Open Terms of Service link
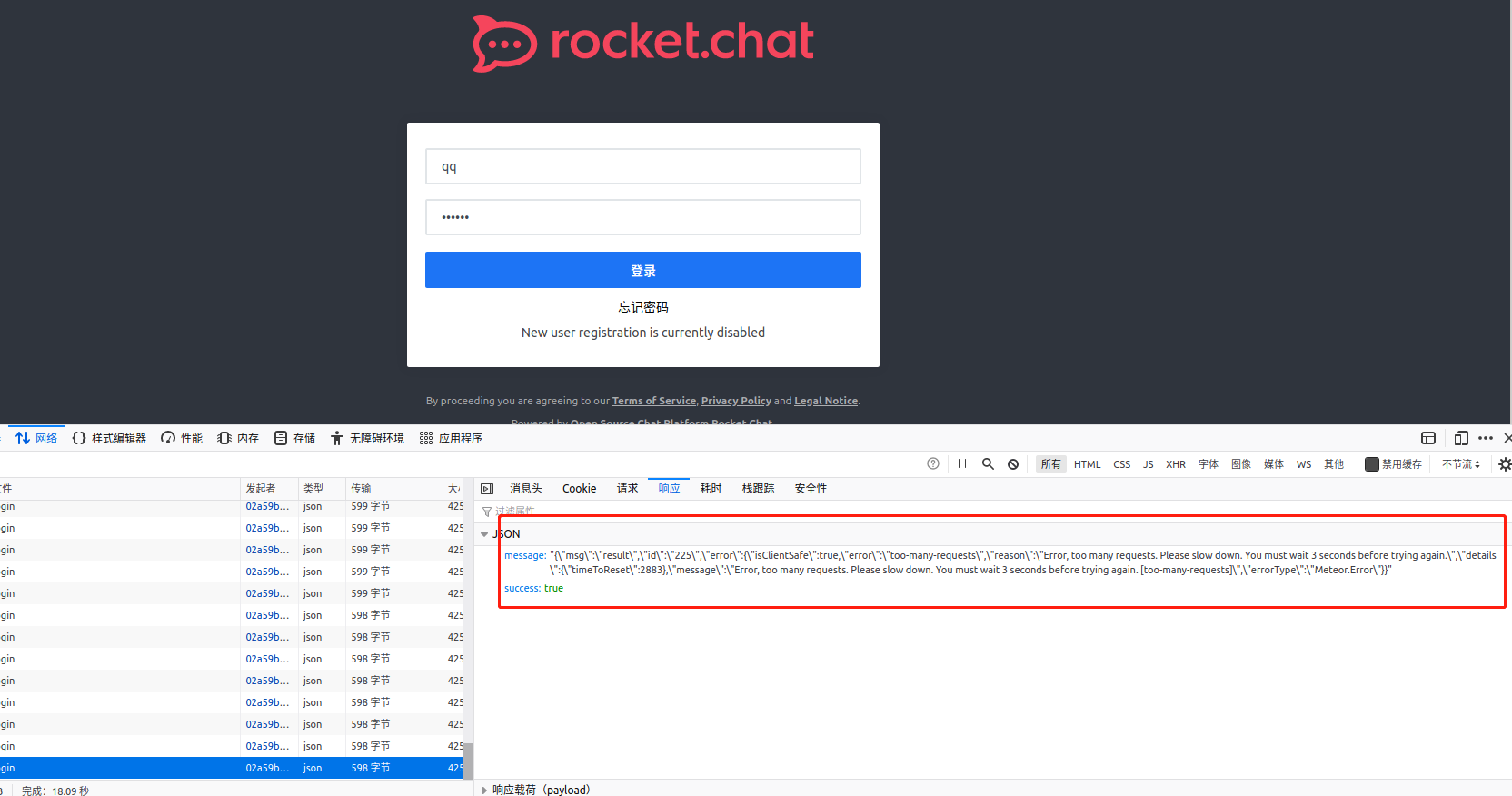Screen dimensions: 1512x796 654,401
